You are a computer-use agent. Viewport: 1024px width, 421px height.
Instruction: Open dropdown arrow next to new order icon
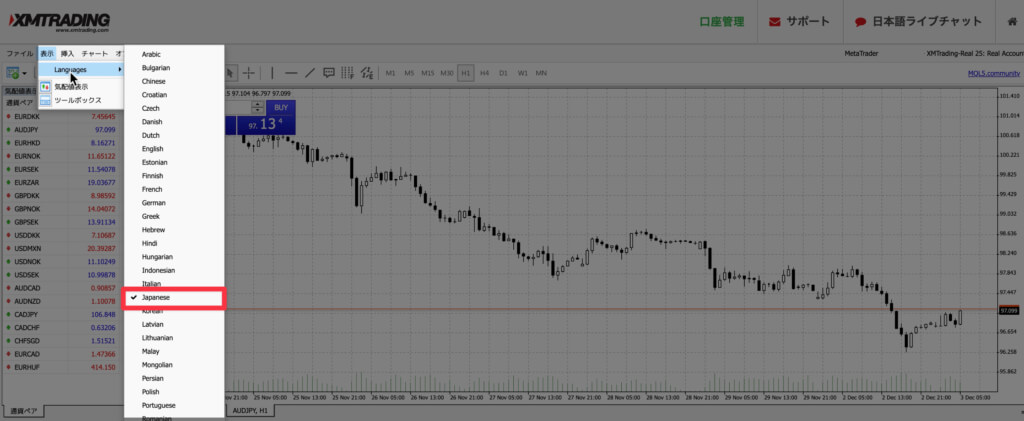(27, 73)
